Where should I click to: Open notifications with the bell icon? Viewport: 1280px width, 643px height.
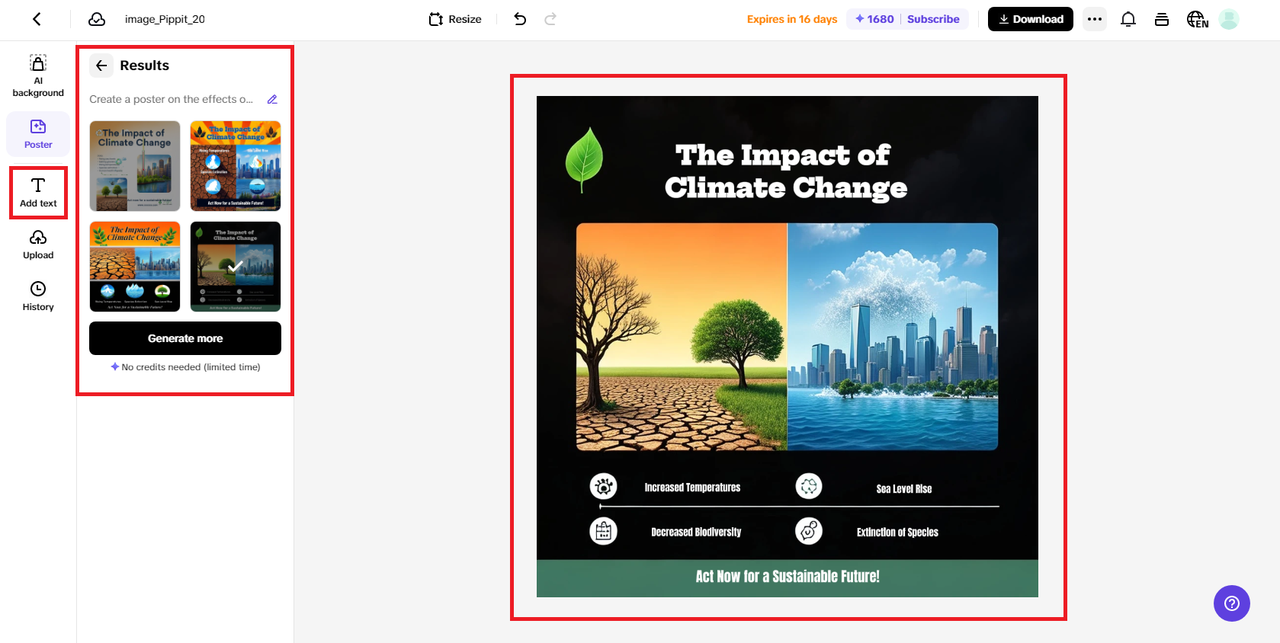tap(1128, 18)
